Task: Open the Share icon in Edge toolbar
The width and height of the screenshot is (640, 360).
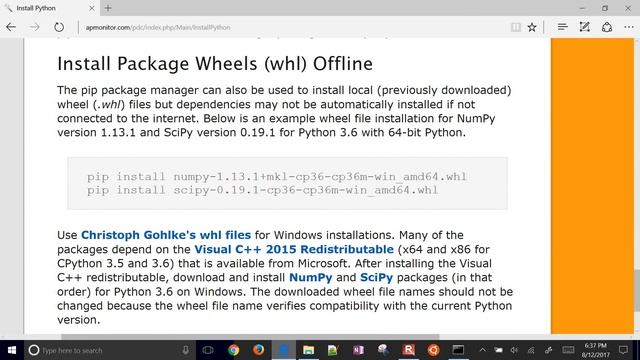Action: pyautogui.click(x=607, y=27)
